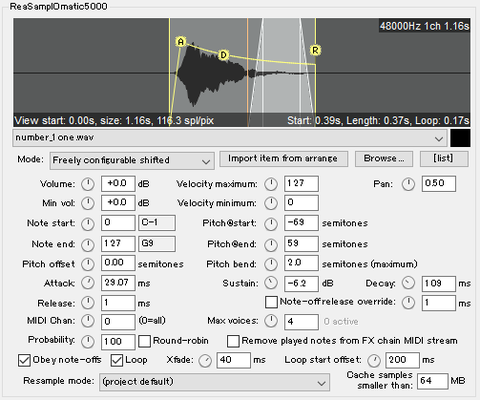Click the Release envelope handle R
The width and height of the screenshot is (480, 400).
pos(315,50)
